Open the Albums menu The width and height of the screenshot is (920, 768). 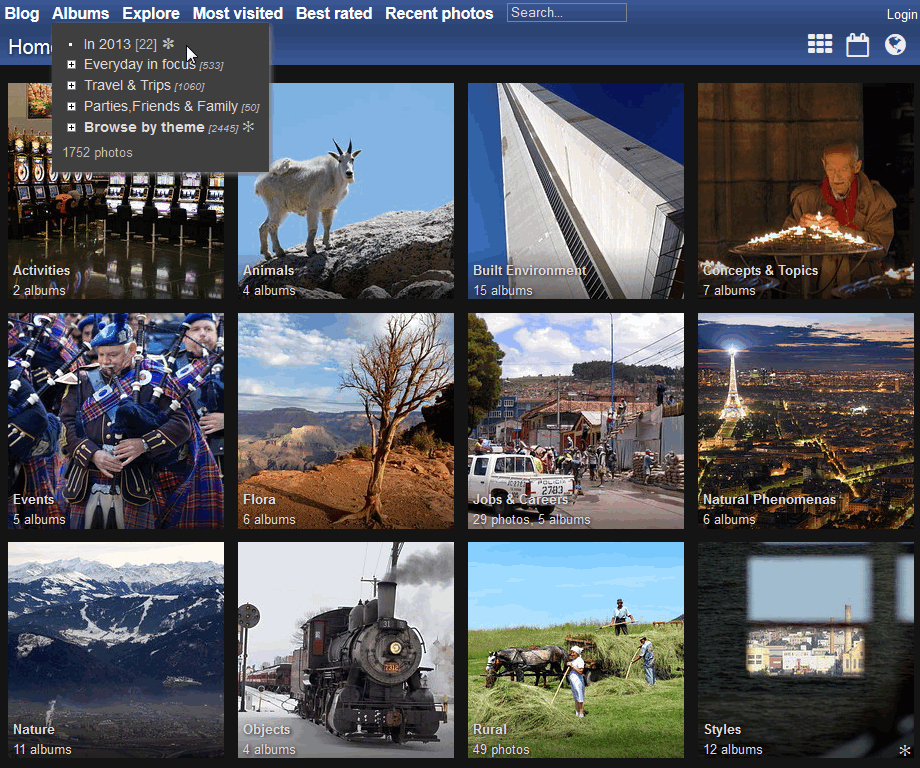81,13
